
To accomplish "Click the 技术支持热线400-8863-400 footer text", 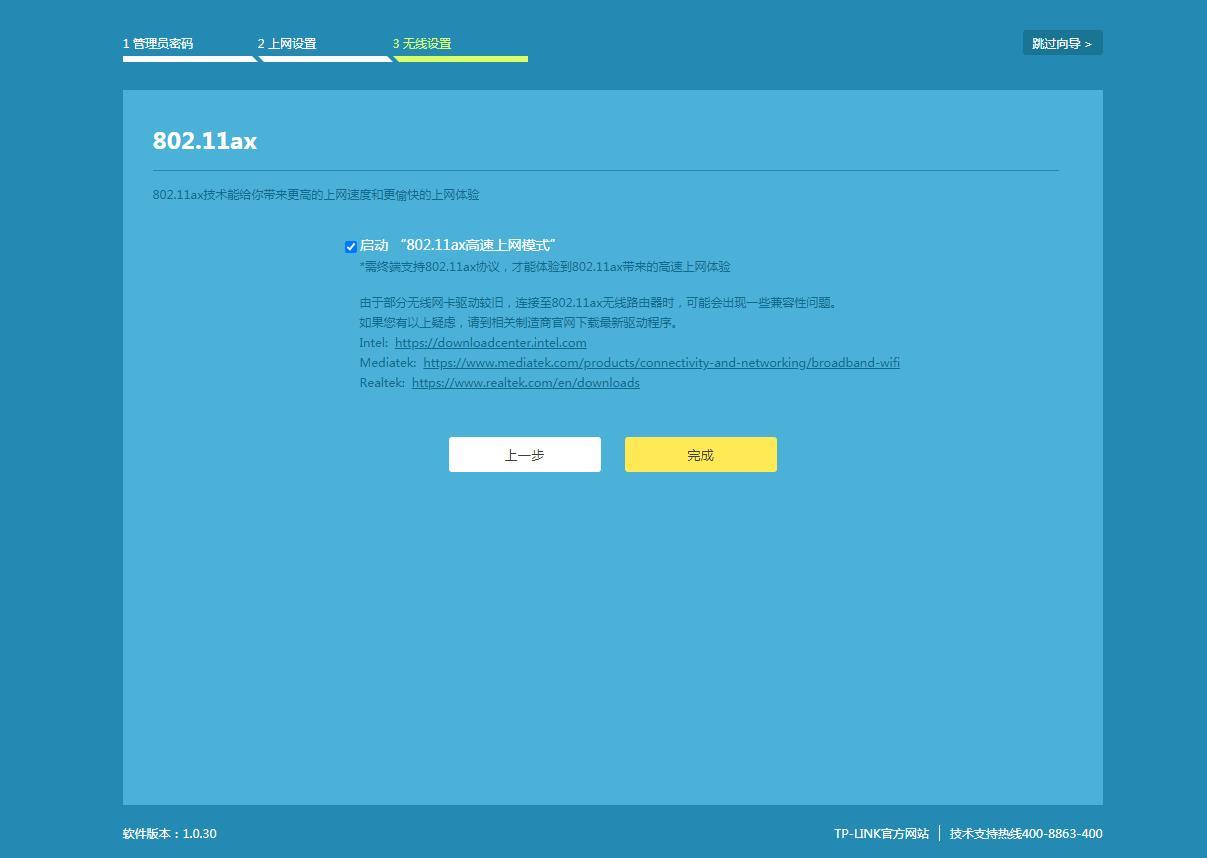I will 1026,833.
